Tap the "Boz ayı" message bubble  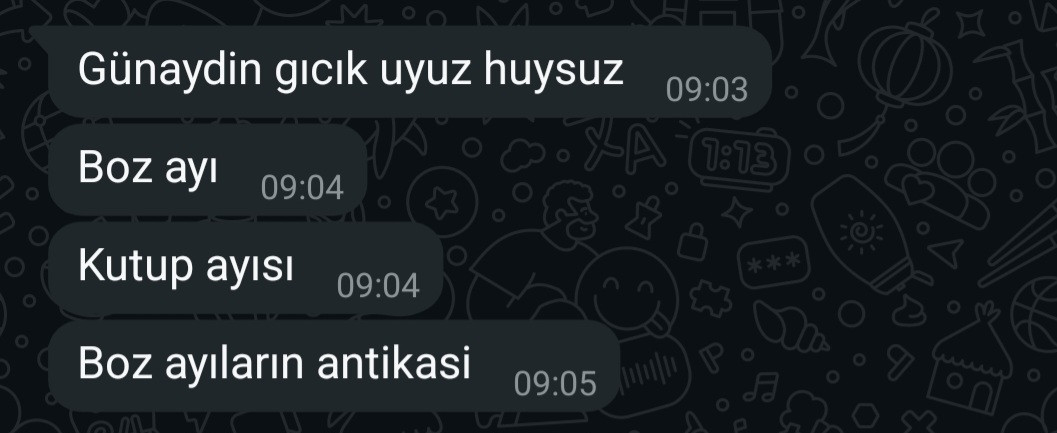click(x=207, y=170)
